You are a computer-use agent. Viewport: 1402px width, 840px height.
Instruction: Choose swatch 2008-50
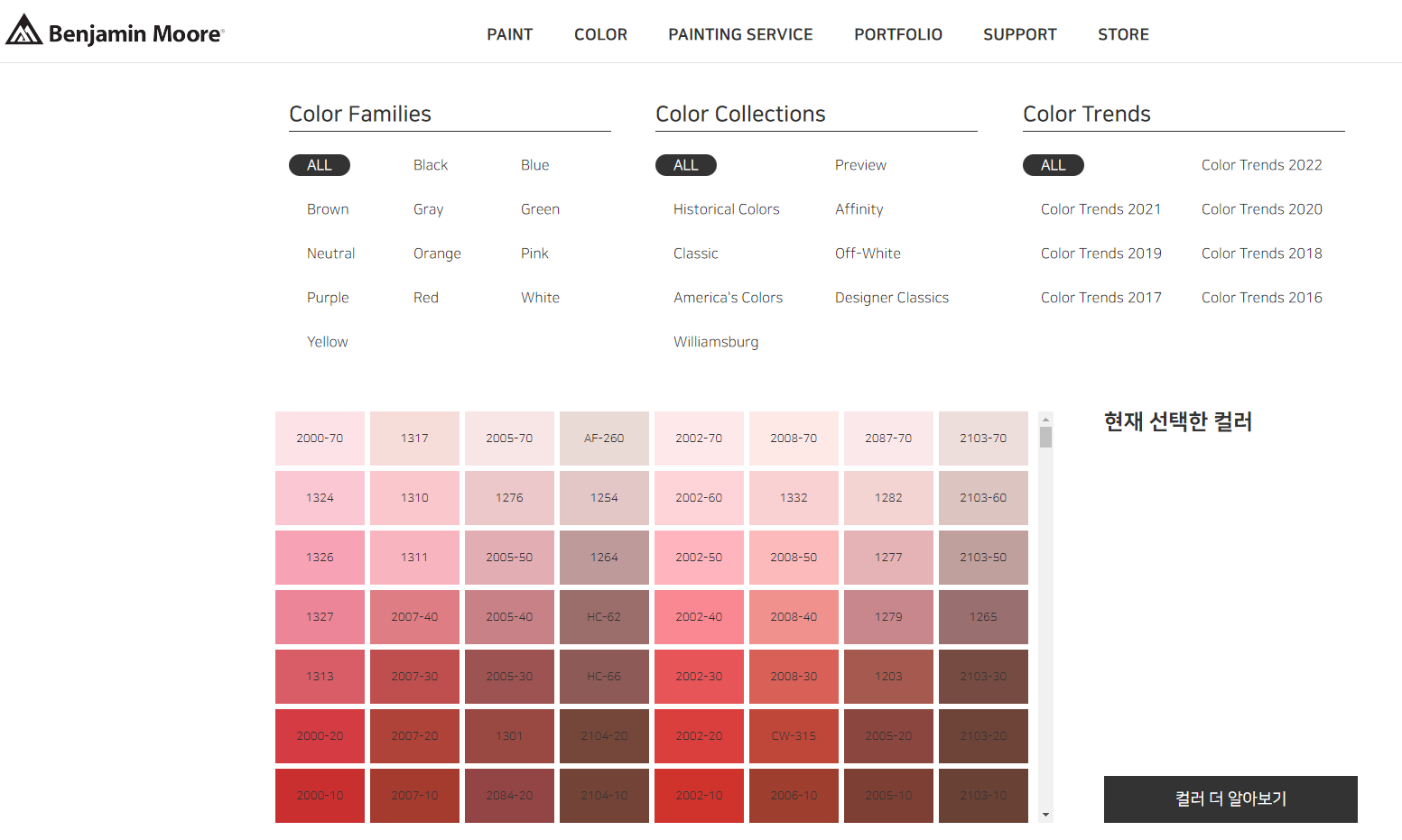pyautogui.click(x=794, y=558)
